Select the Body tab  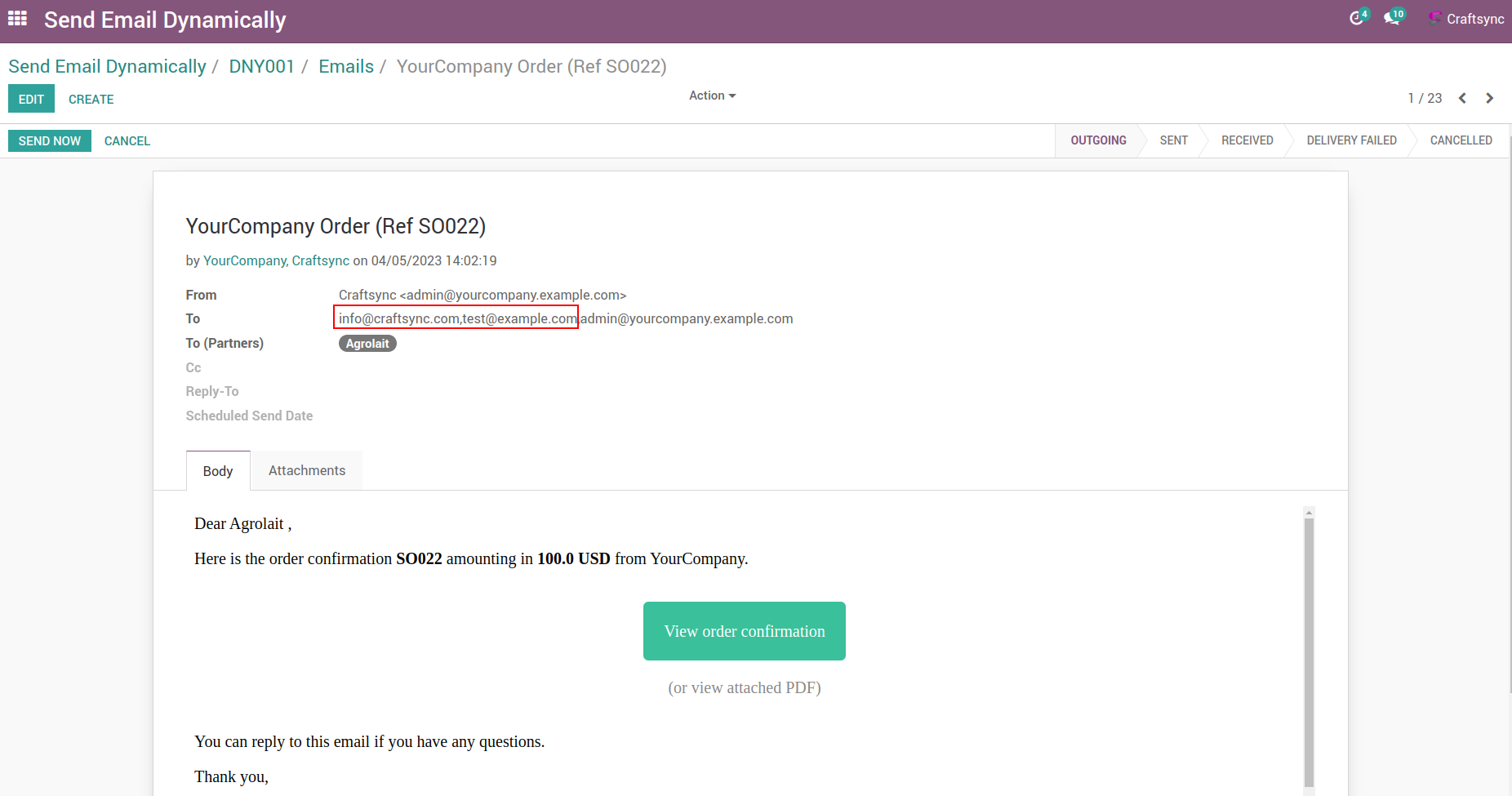point(218,471)
